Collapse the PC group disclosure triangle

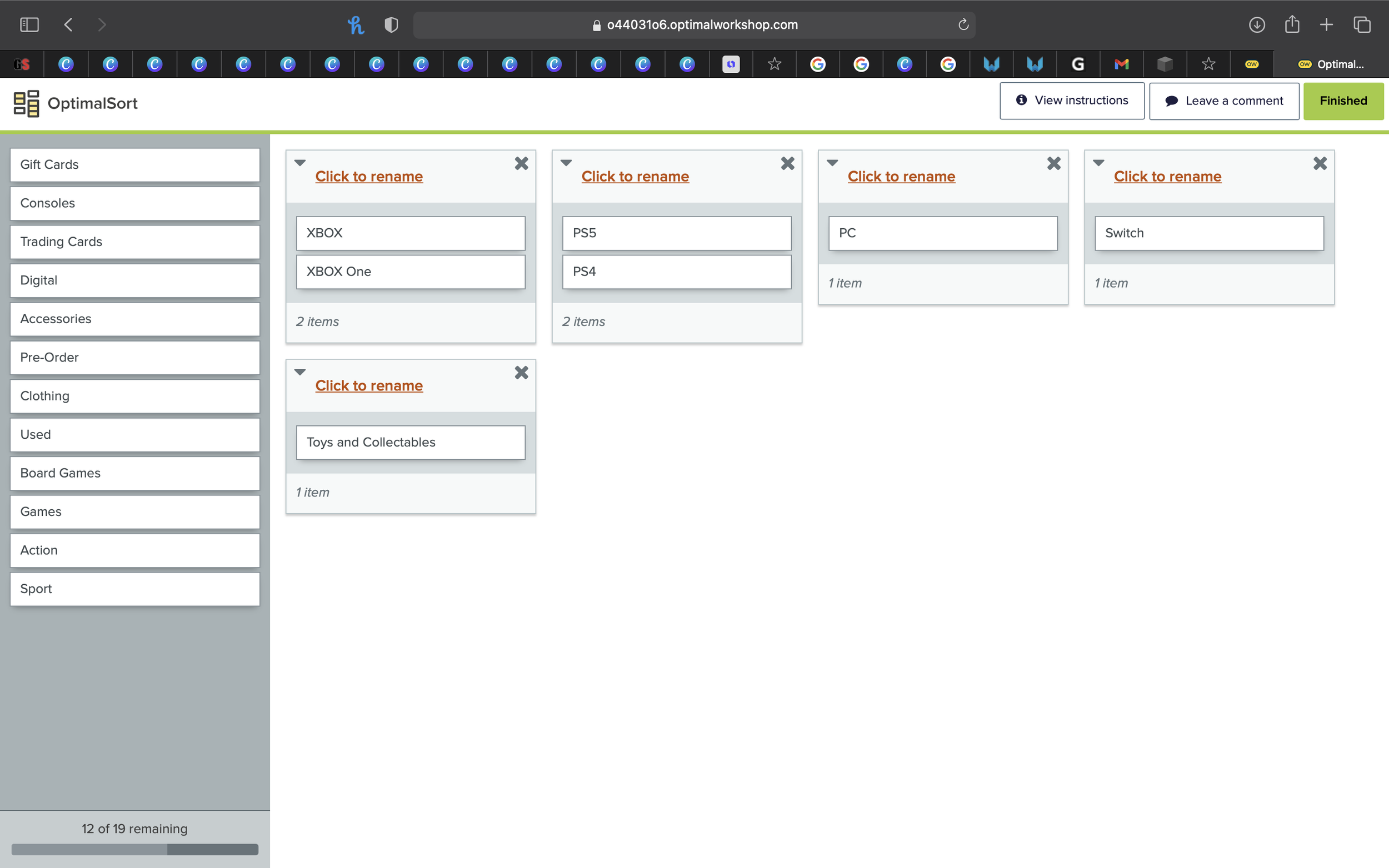pos(832,163)
